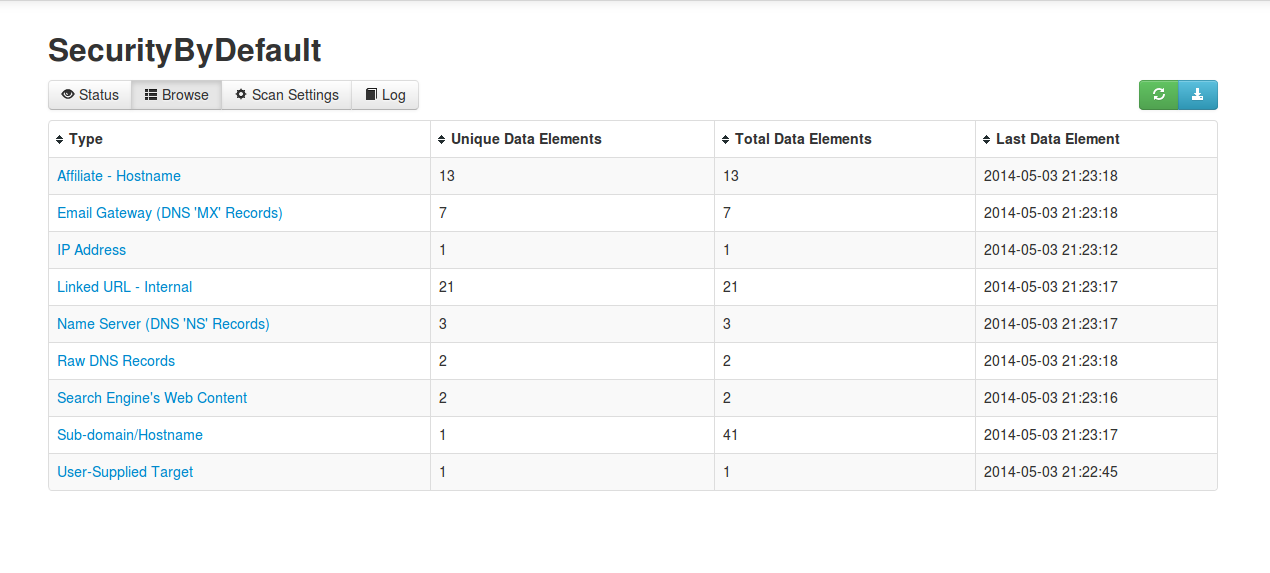1270x573 pixels.
Task: Open the IP Address link
Action: tap(92, 250)
